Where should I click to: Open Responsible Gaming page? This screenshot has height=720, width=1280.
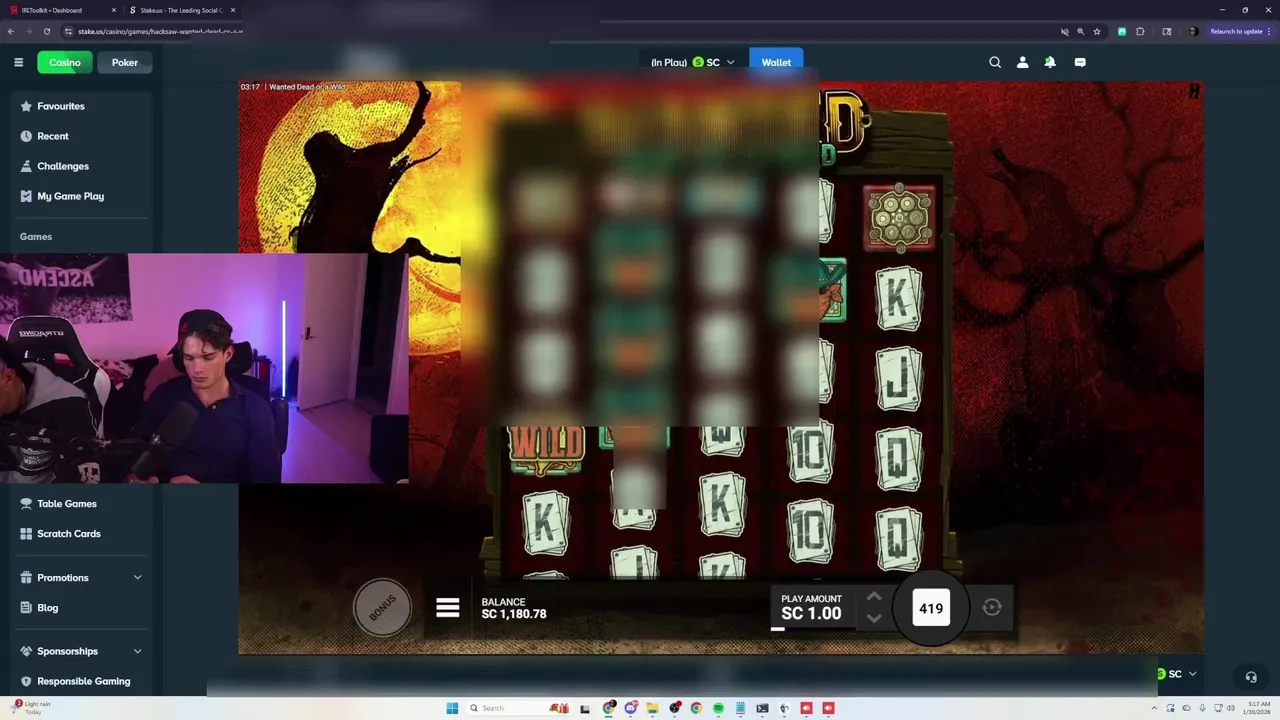[84, 681]
